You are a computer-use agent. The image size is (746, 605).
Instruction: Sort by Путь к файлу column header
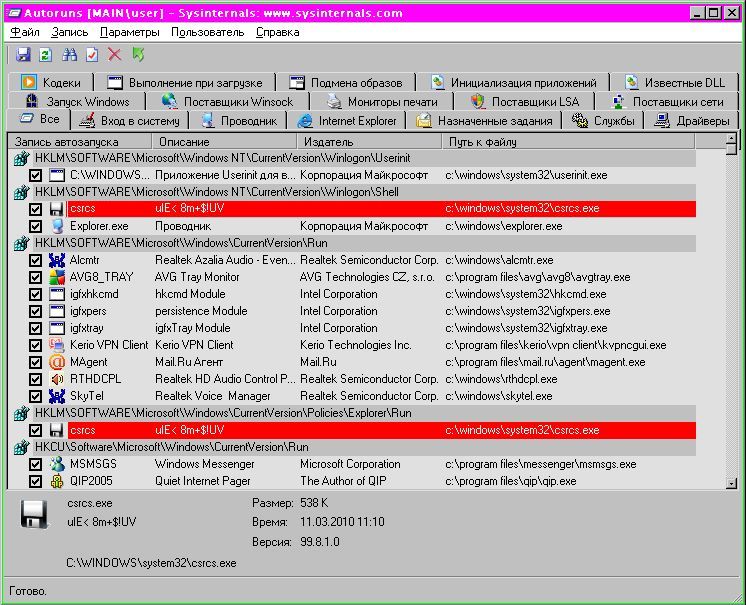(x=569, y=142)
